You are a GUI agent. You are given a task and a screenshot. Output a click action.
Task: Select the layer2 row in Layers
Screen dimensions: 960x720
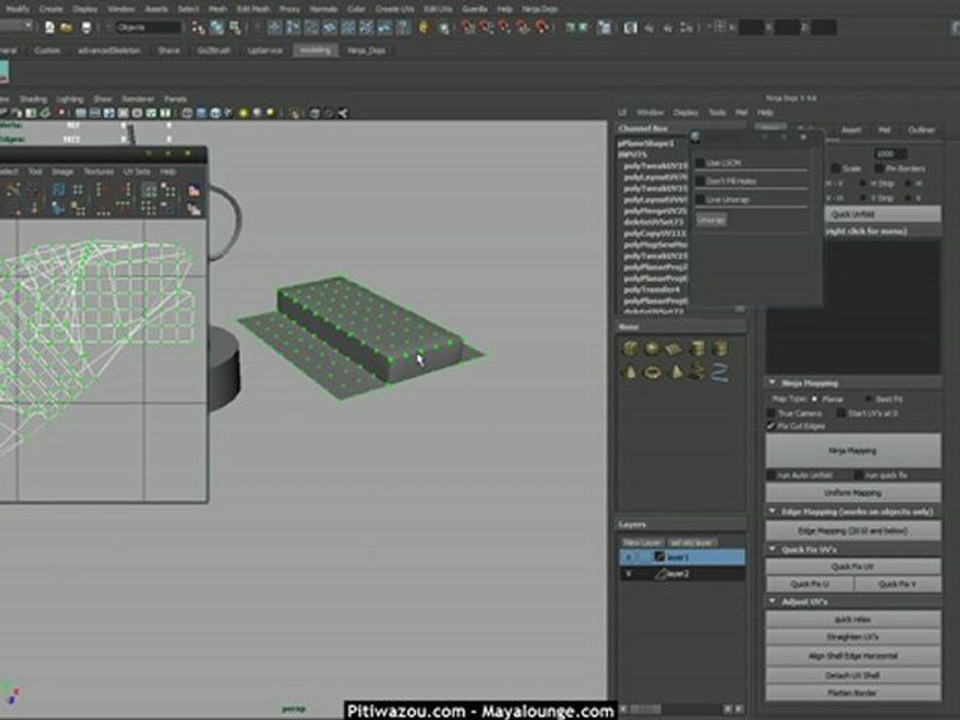click(682, 574)
